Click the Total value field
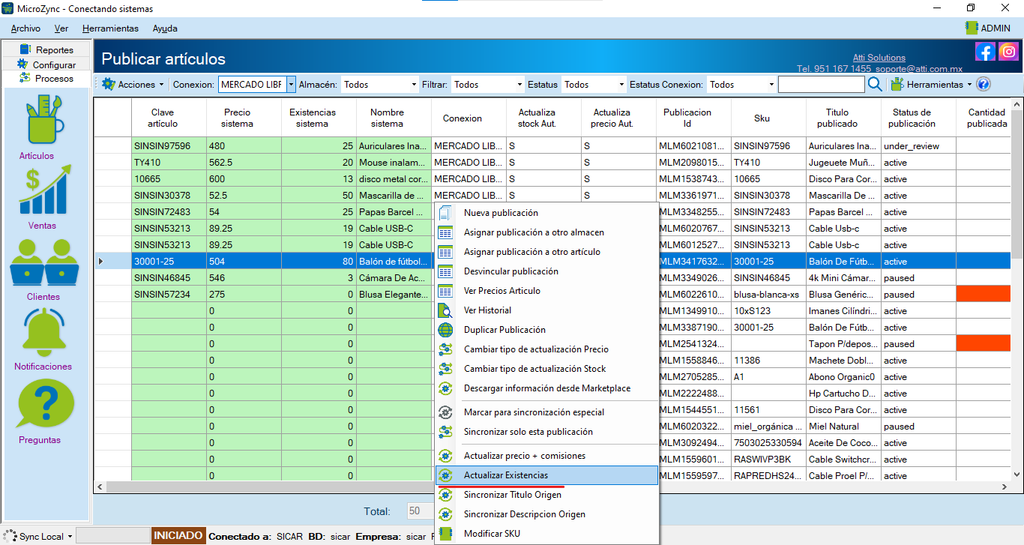This screenshot has width=1024, height=545. coord(420,511)
